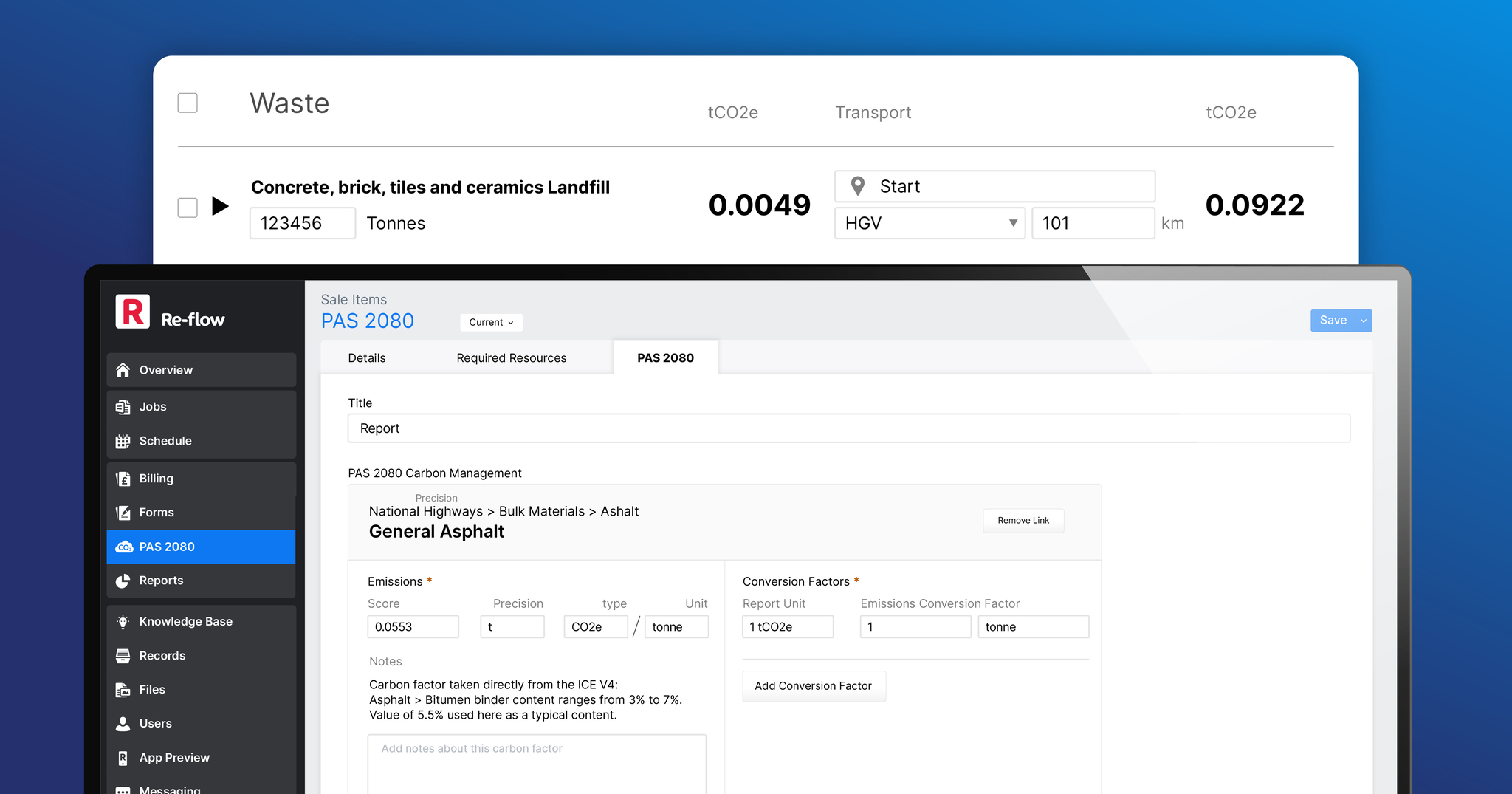Click the Report Unit field 1 tCO2e
The height and width of the screenshot is (794, 1512).
click(x=788, y=627)
